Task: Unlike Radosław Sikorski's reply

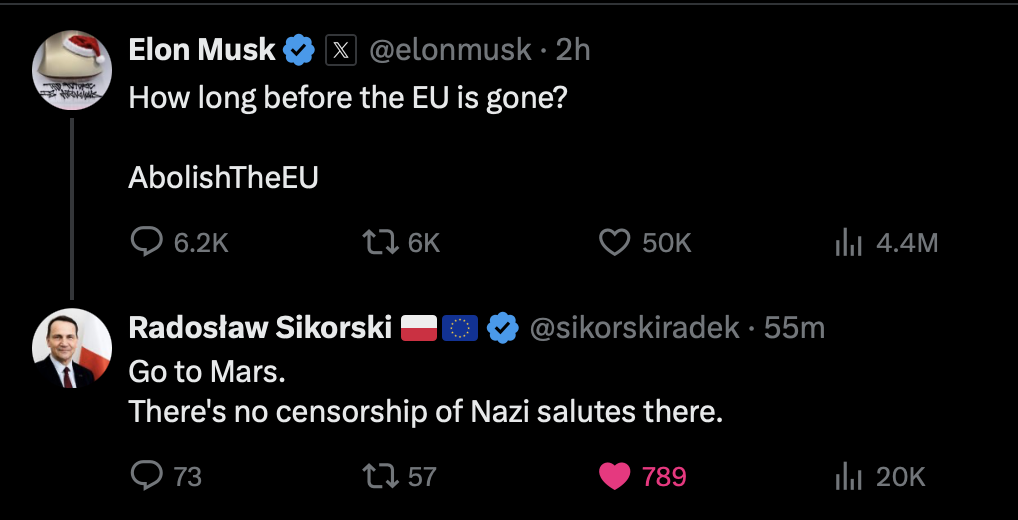Action: point(614,476)
